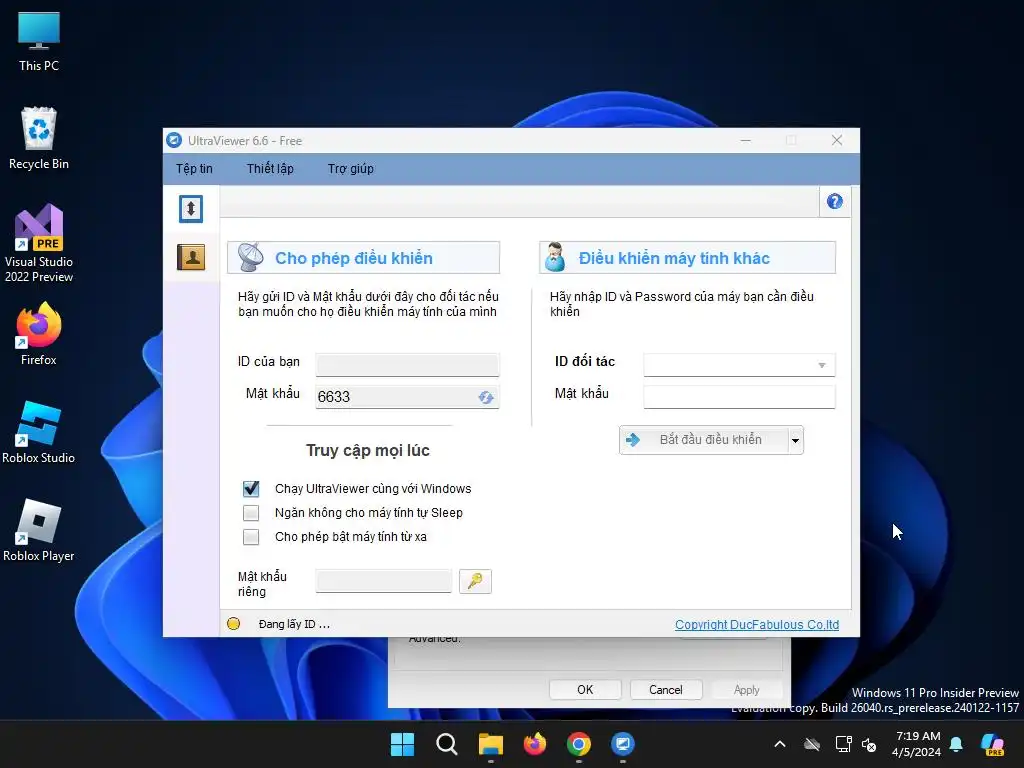
Task: Select the Roblox Studio desktop shortcut
Action: pyautogui.click(x=39, y=432)
